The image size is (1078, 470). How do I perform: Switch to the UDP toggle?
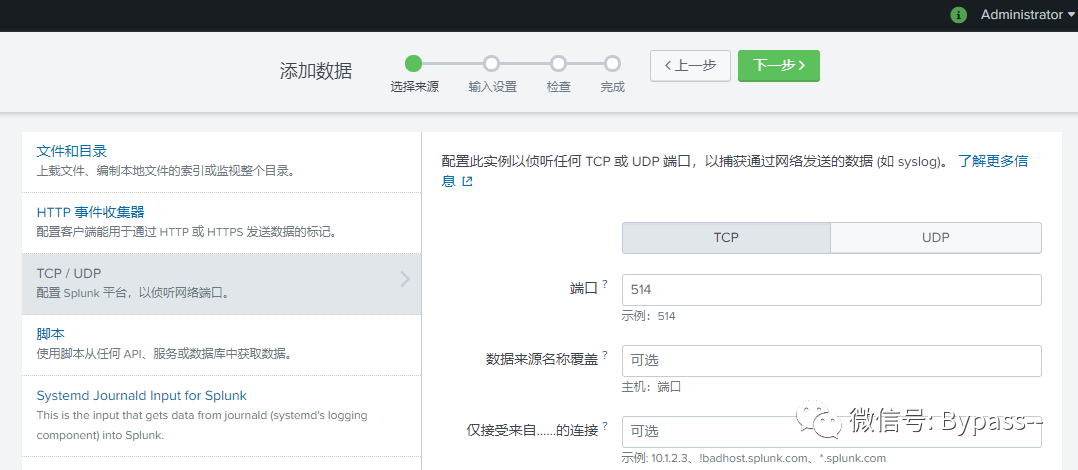pos(936,238)
